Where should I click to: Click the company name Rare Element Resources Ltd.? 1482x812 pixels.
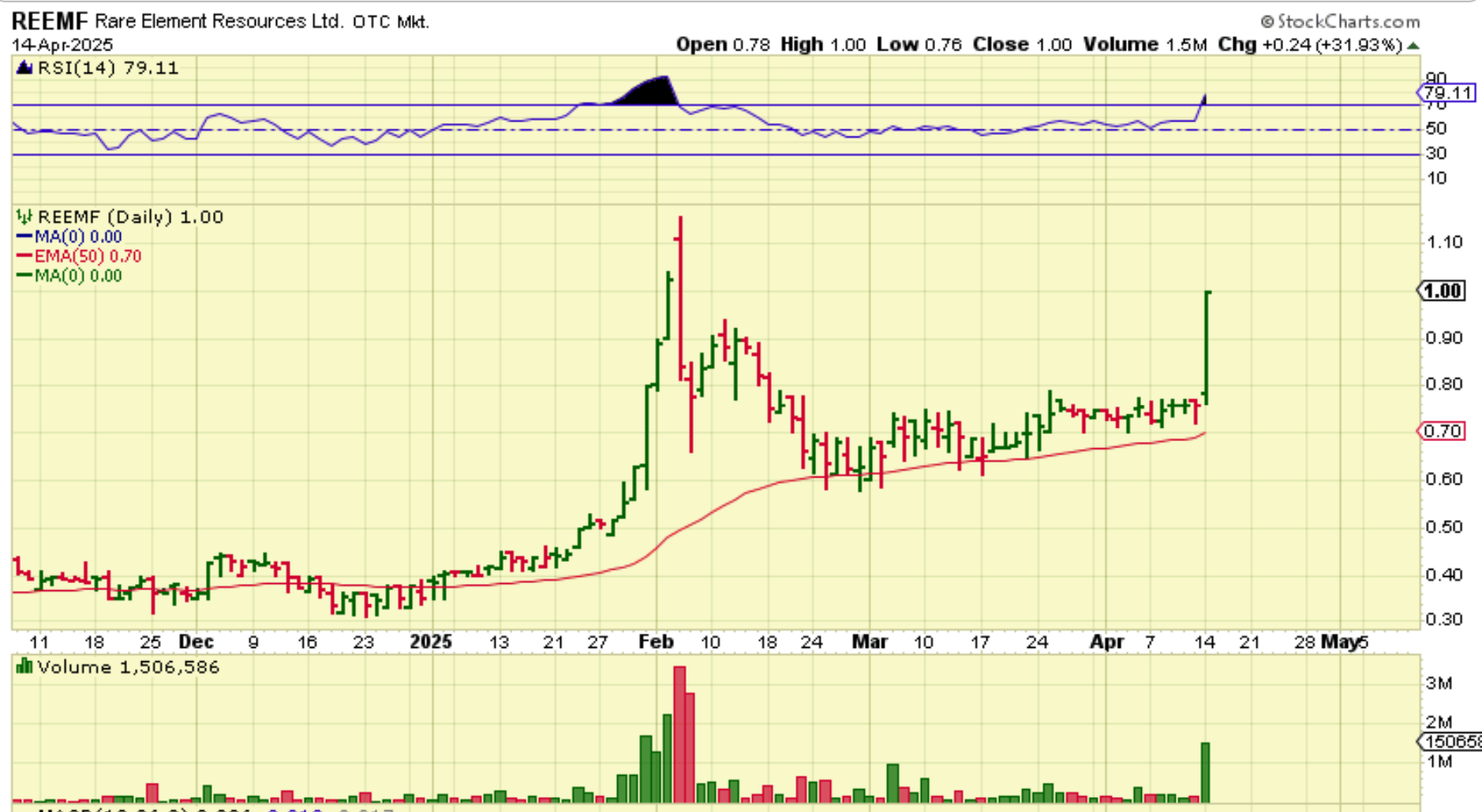[x=219, y=21]
